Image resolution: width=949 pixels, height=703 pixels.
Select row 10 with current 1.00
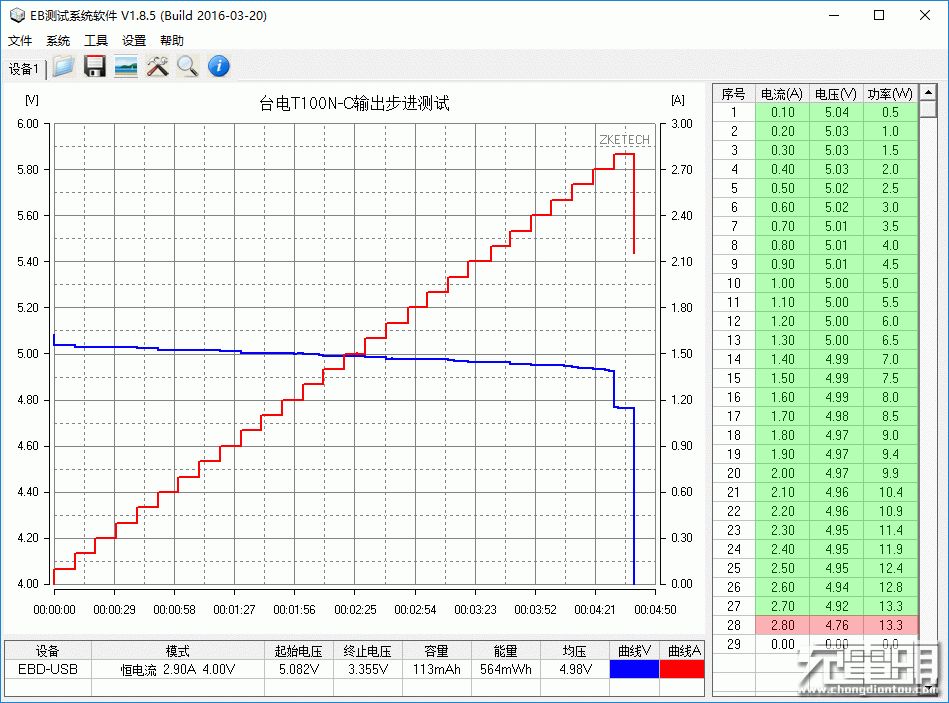click(816, 283)
